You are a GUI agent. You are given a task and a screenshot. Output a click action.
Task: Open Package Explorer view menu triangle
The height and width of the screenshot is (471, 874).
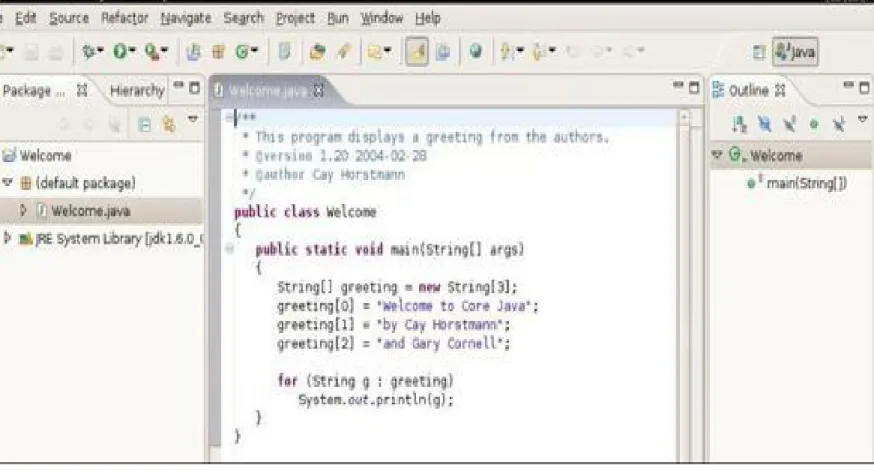click(x=193, y=119)
